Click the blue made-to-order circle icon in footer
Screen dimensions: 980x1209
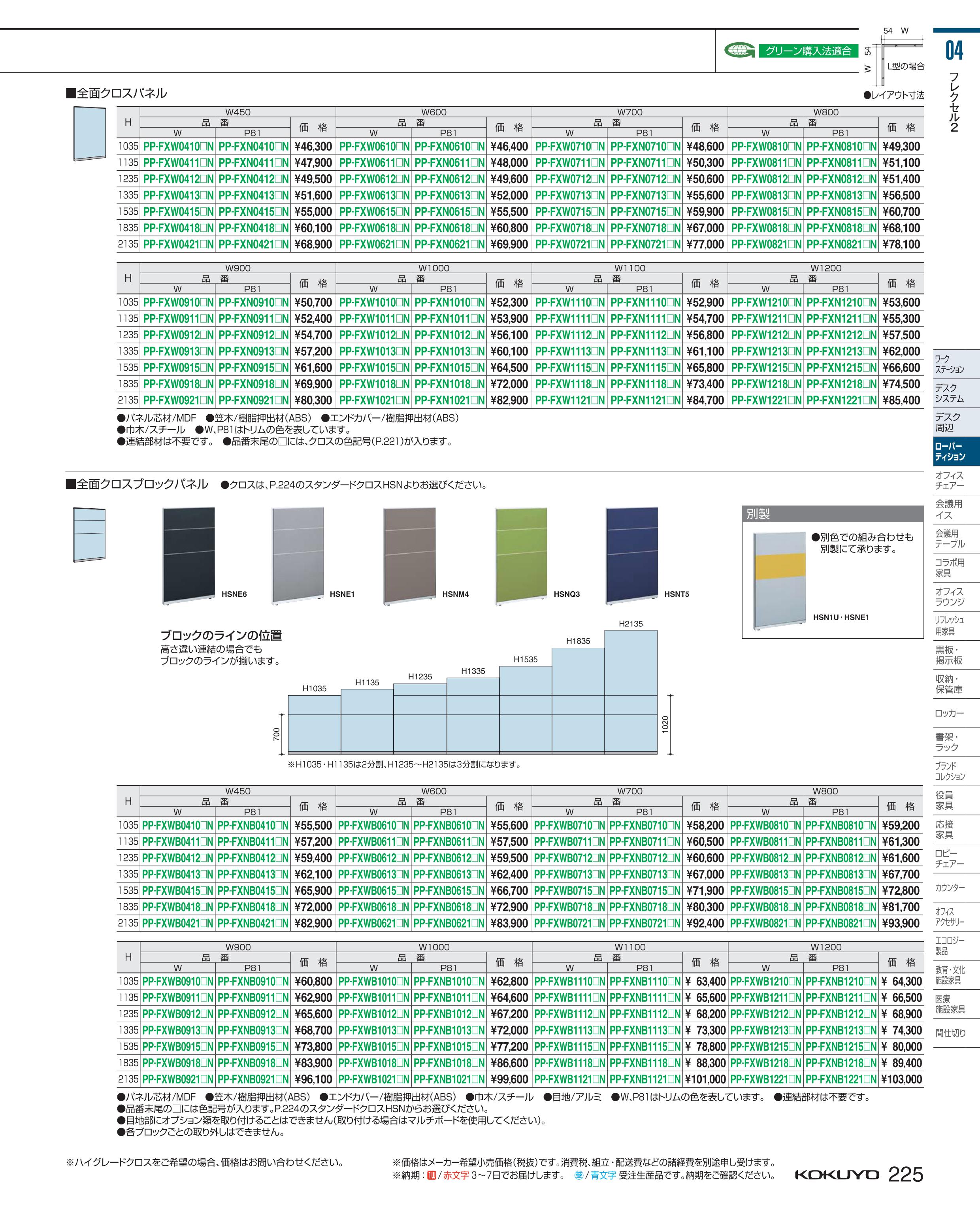coord(579,1175)
